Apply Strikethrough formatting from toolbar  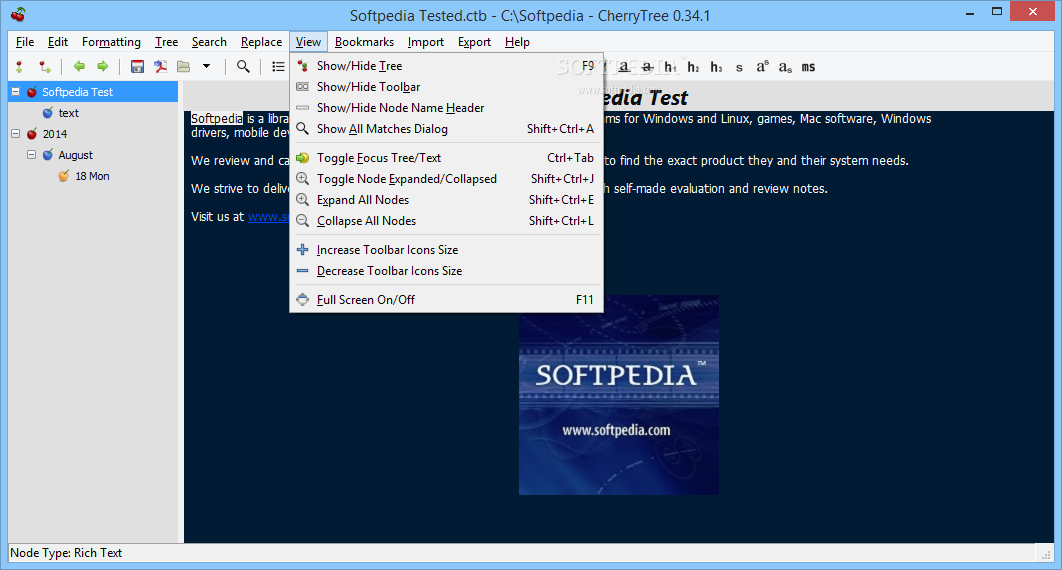click(x=647, y=66)
